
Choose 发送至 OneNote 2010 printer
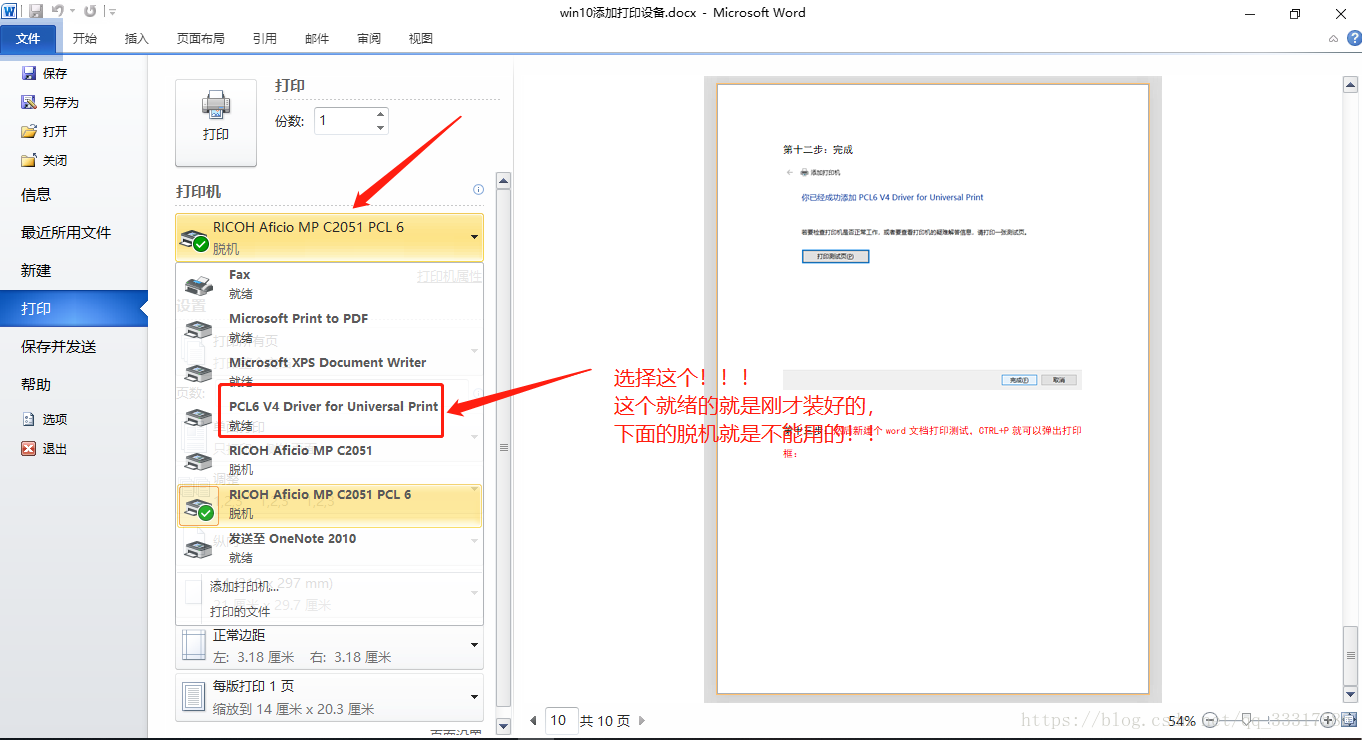[329, 548]
